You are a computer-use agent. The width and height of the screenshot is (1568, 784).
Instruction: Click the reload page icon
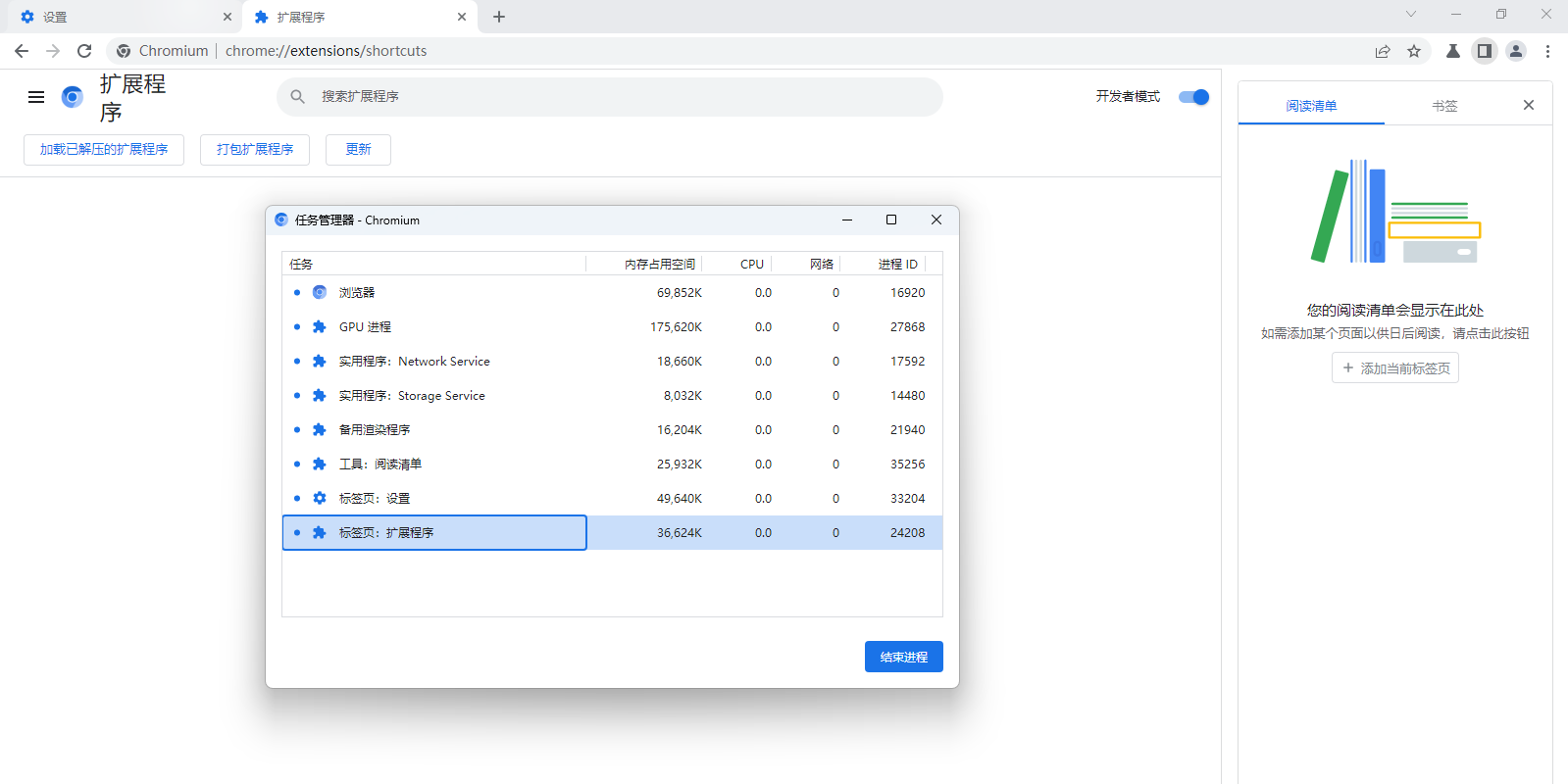[x=84, y=51]
